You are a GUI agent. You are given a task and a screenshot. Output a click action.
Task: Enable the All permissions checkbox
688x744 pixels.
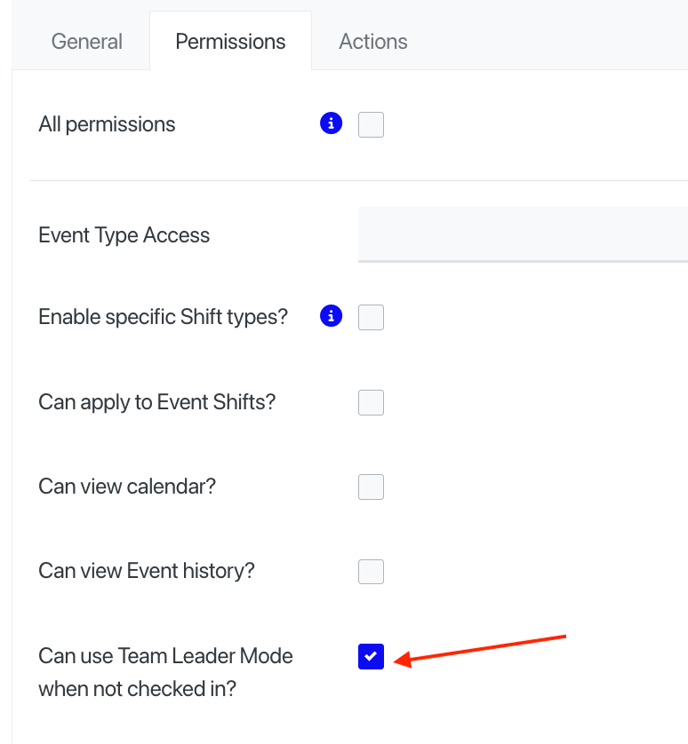(x=371, y=125)
